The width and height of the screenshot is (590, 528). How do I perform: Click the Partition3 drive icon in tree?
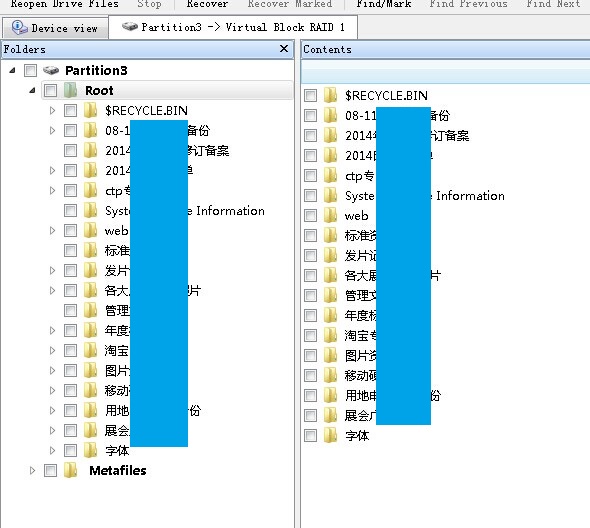coord(51,70)
